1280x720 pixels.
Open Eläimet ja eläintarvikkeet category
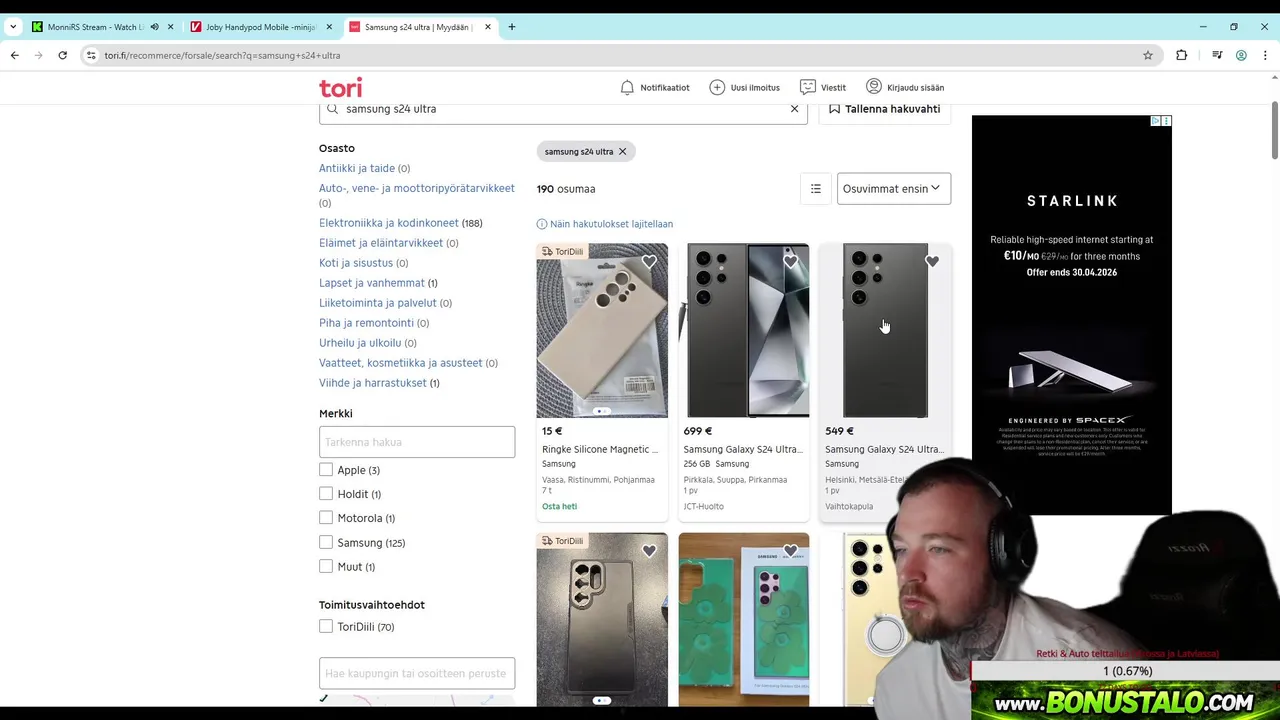(381, 243)
